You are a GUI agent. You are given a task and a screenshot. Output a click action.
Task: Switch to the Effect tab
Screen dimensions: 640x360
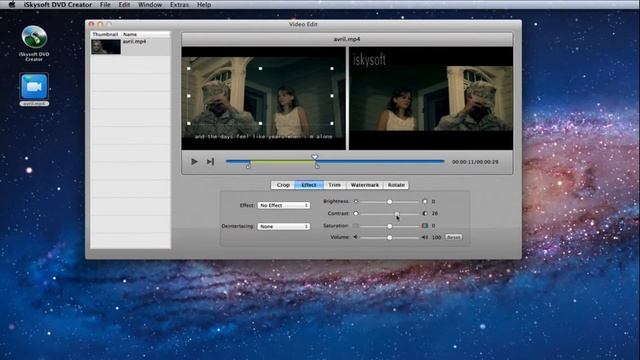[x=309, y=185]
